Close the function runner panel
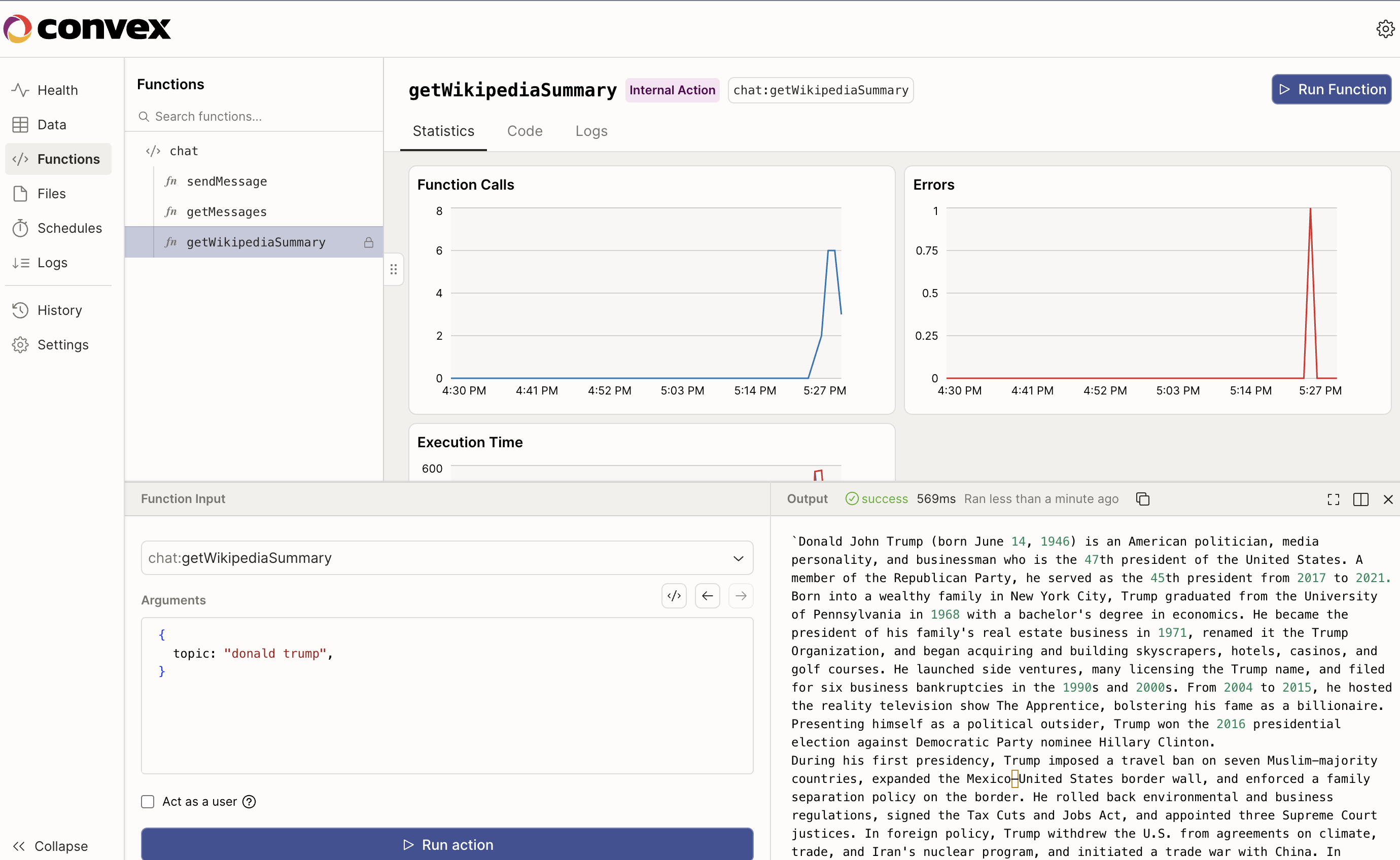The image size is (1400, 860). click(1388, 499)
